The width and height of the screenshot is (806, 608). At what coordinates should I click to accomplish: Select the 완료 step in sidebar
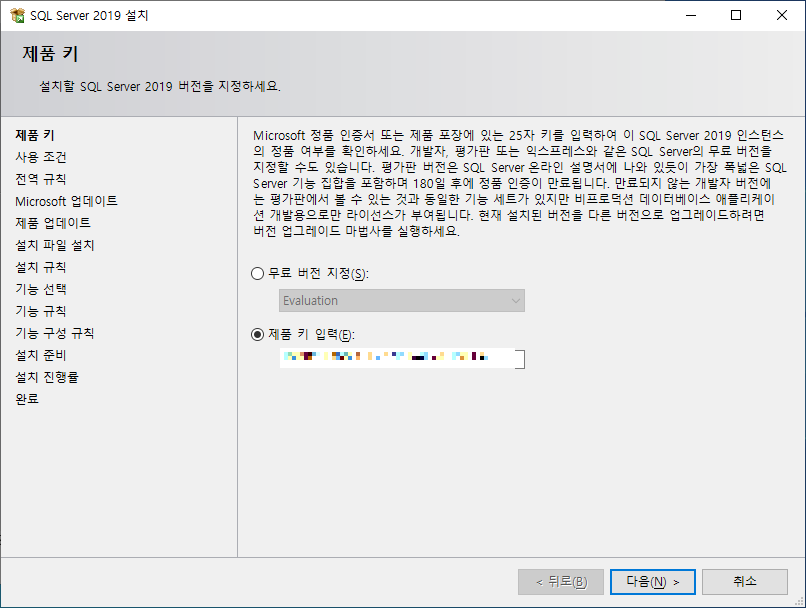pos(27,399)
